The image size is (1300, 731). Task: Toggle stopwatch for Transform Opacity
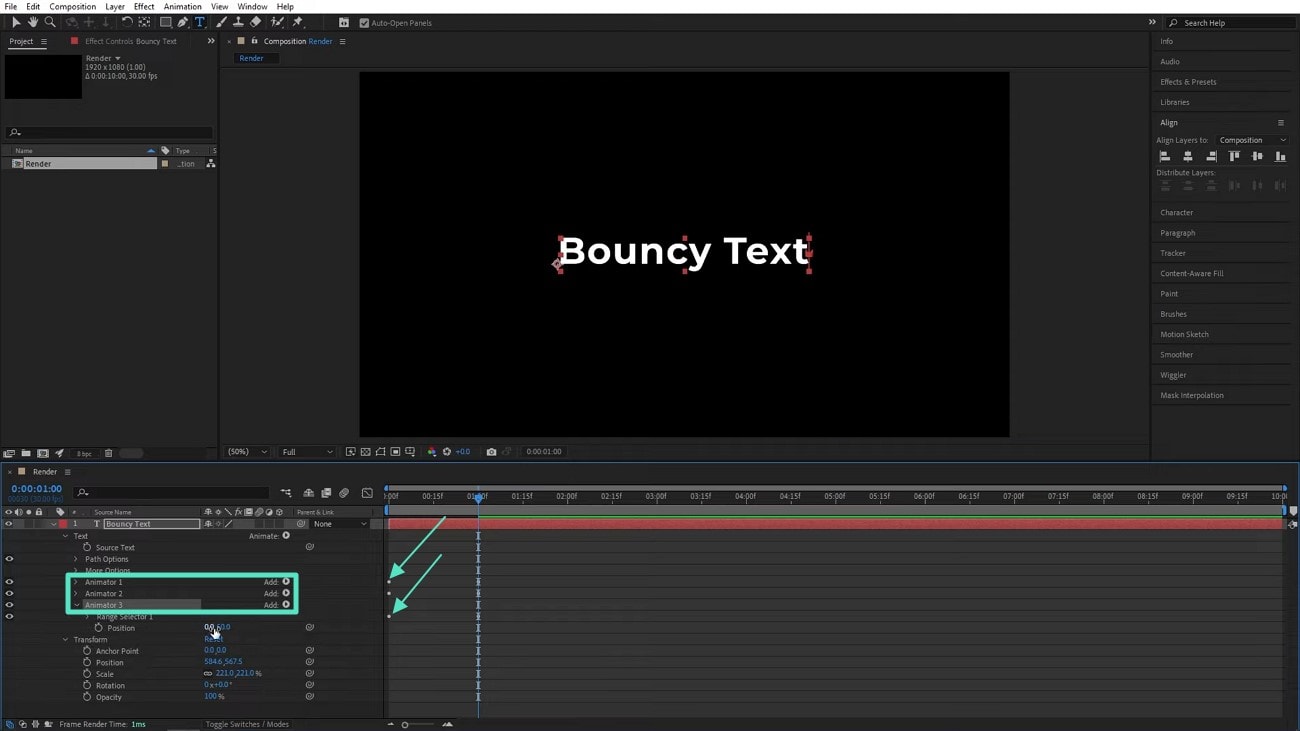pyautogui.click(x=87, y=697)
